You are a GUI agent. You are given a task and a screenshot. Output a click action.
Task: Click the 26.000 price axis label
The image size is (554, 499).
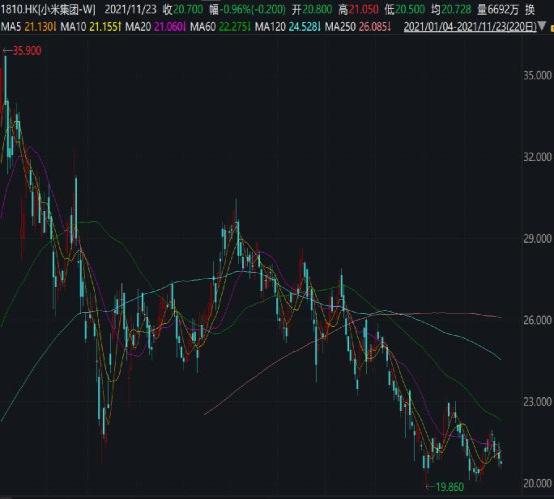pyautogui.click(x=537, y=320)
